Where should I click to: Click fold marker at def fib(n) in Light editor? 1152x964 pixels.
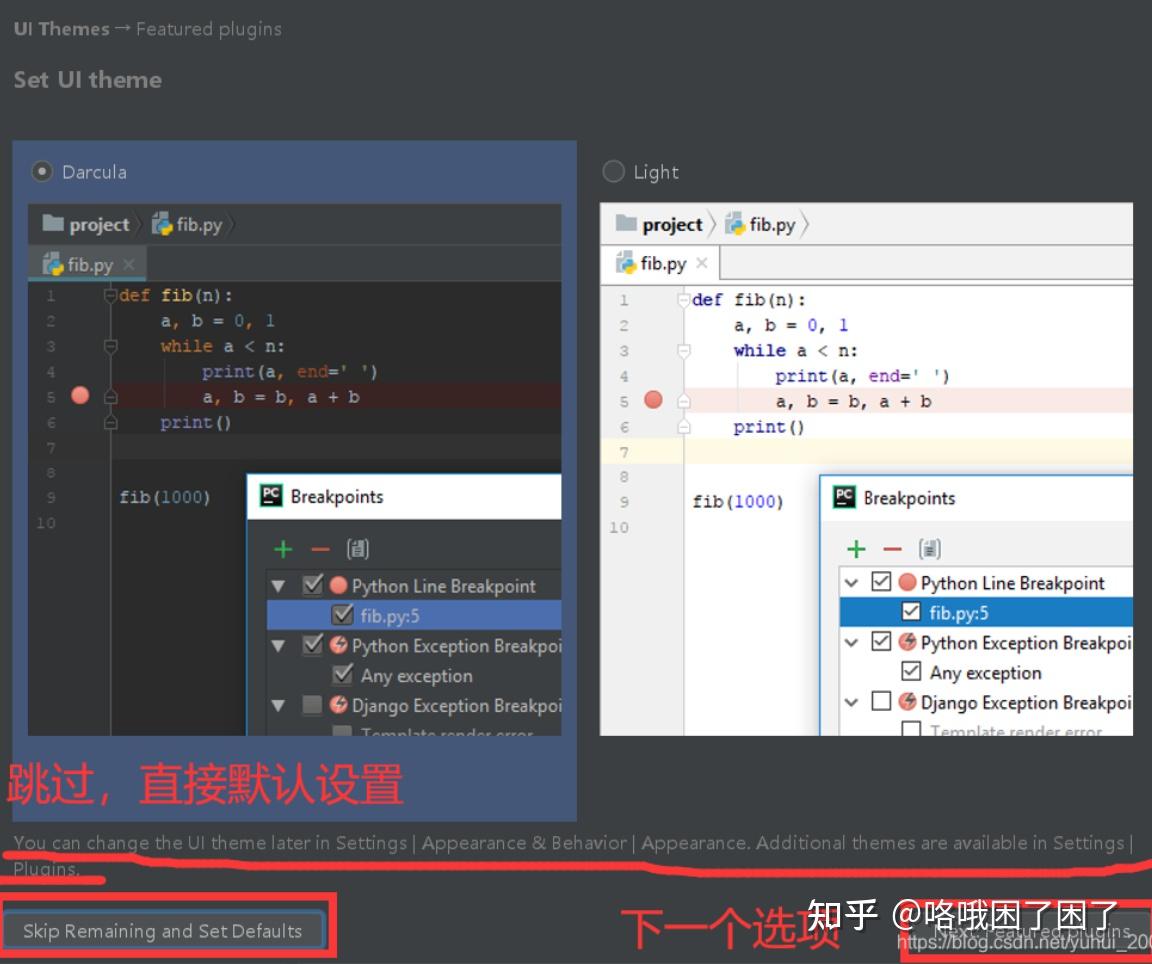[x=684, y=300]
